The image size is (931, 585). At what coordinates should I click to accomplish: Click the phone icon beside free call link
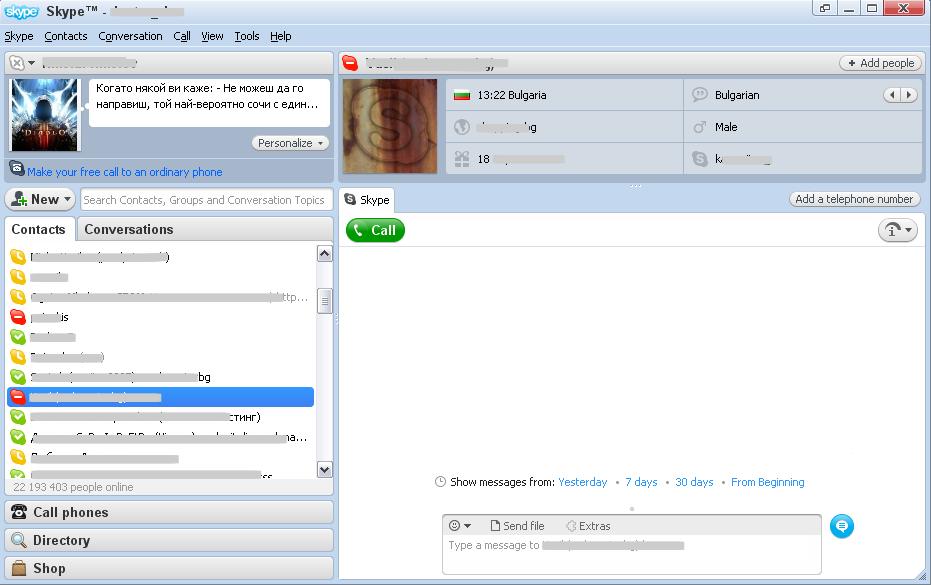pyautogui.click(x=17, y=169)
